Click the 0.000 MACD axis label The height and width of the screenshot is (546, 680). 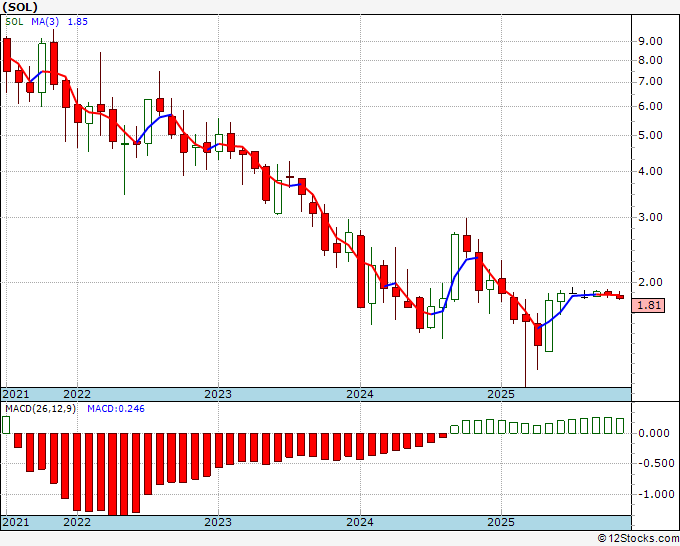pyautogui.click(x=654, y=433)
